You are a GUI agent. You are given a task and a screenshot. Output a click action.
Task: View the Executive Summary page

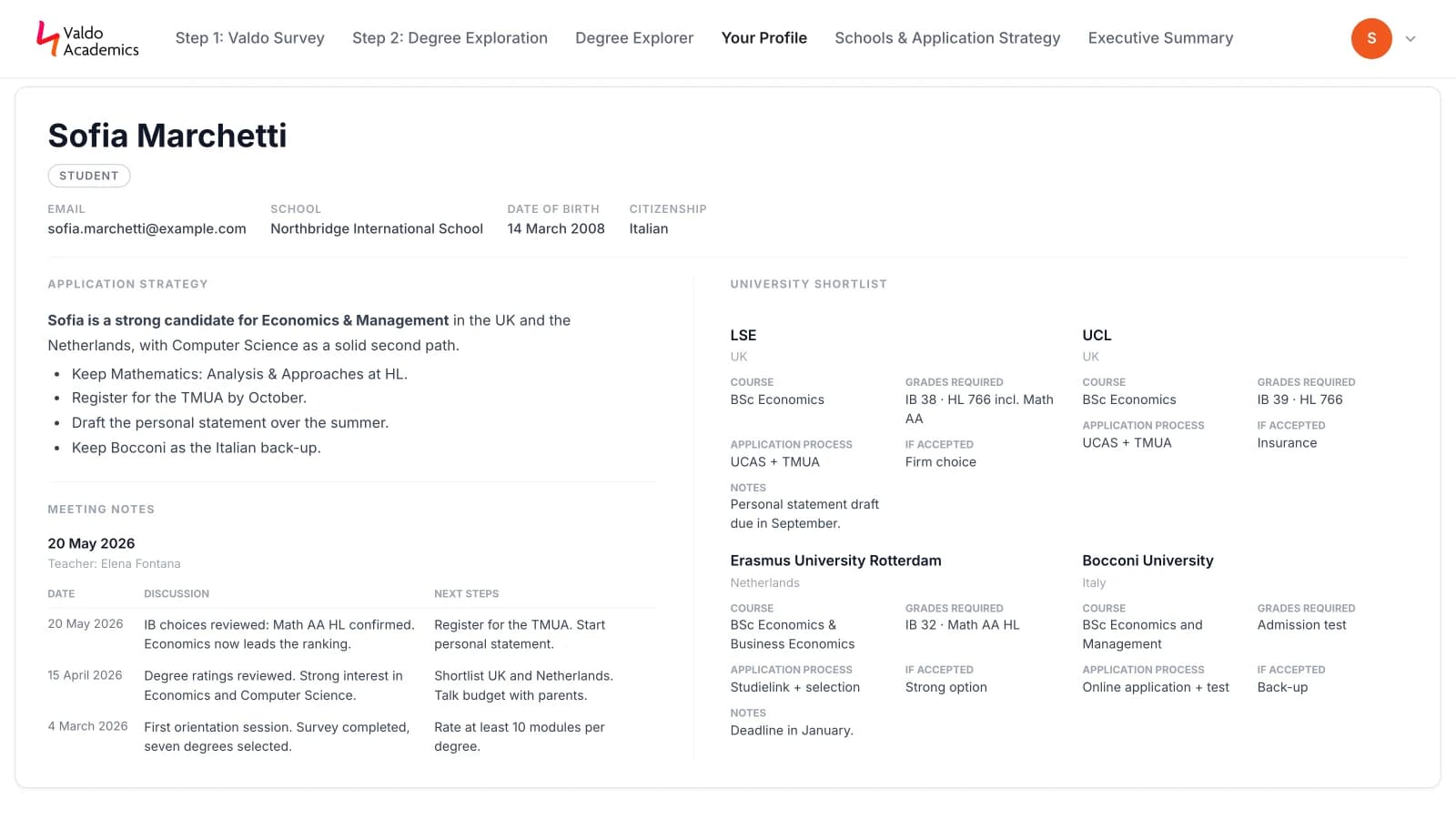pyautogui.click(x=1160, y=38)
